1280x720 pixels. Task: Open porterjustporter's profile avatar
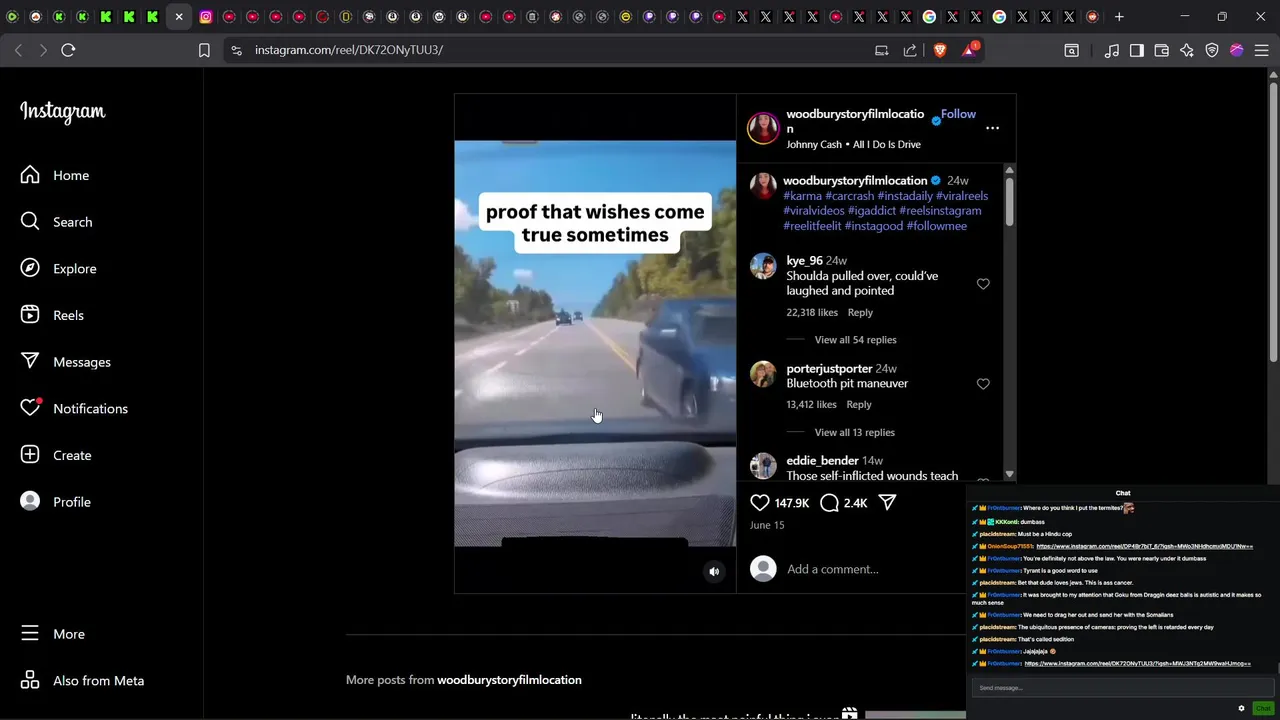(x=763, y=374)
